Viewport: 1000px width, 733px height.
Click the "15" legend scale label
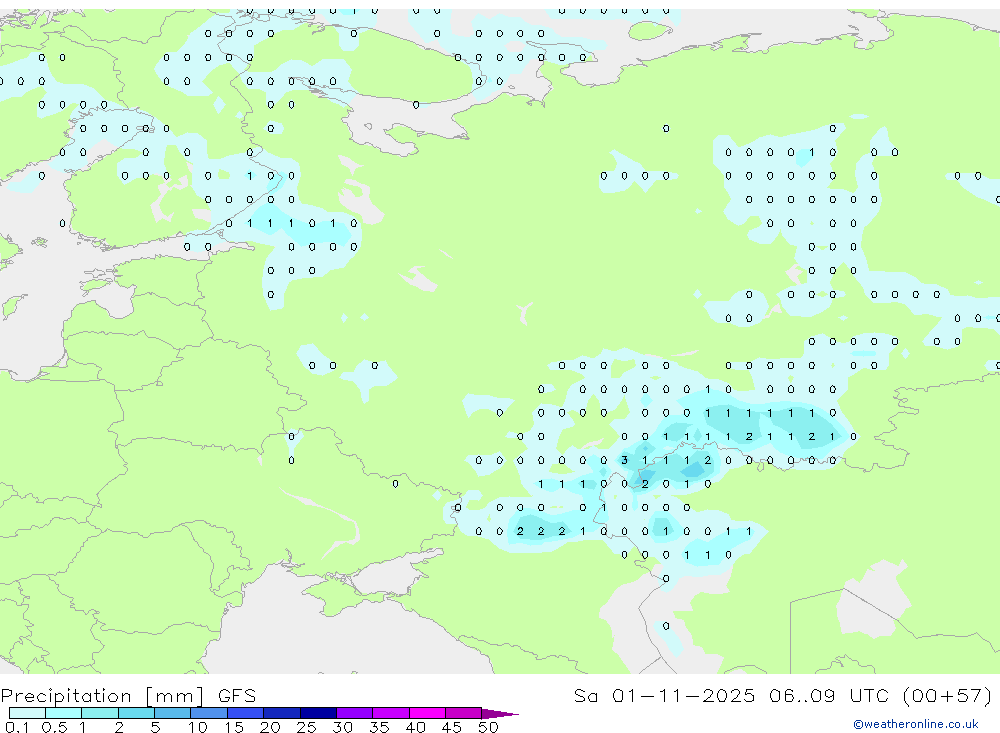234,727
